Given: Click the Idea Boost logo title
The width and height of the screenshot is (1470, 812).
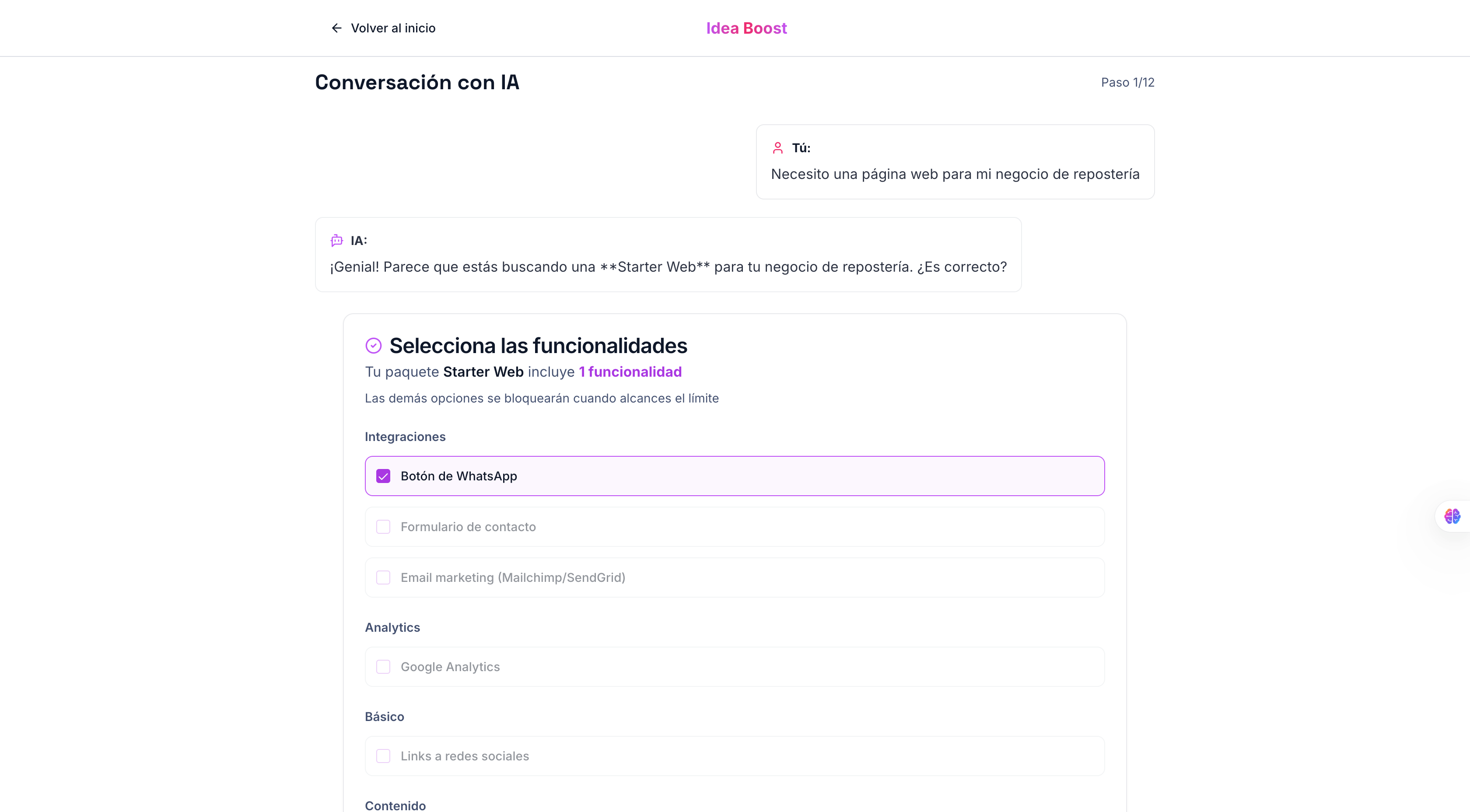Looking at the screenshot, I should click(746, 28).
